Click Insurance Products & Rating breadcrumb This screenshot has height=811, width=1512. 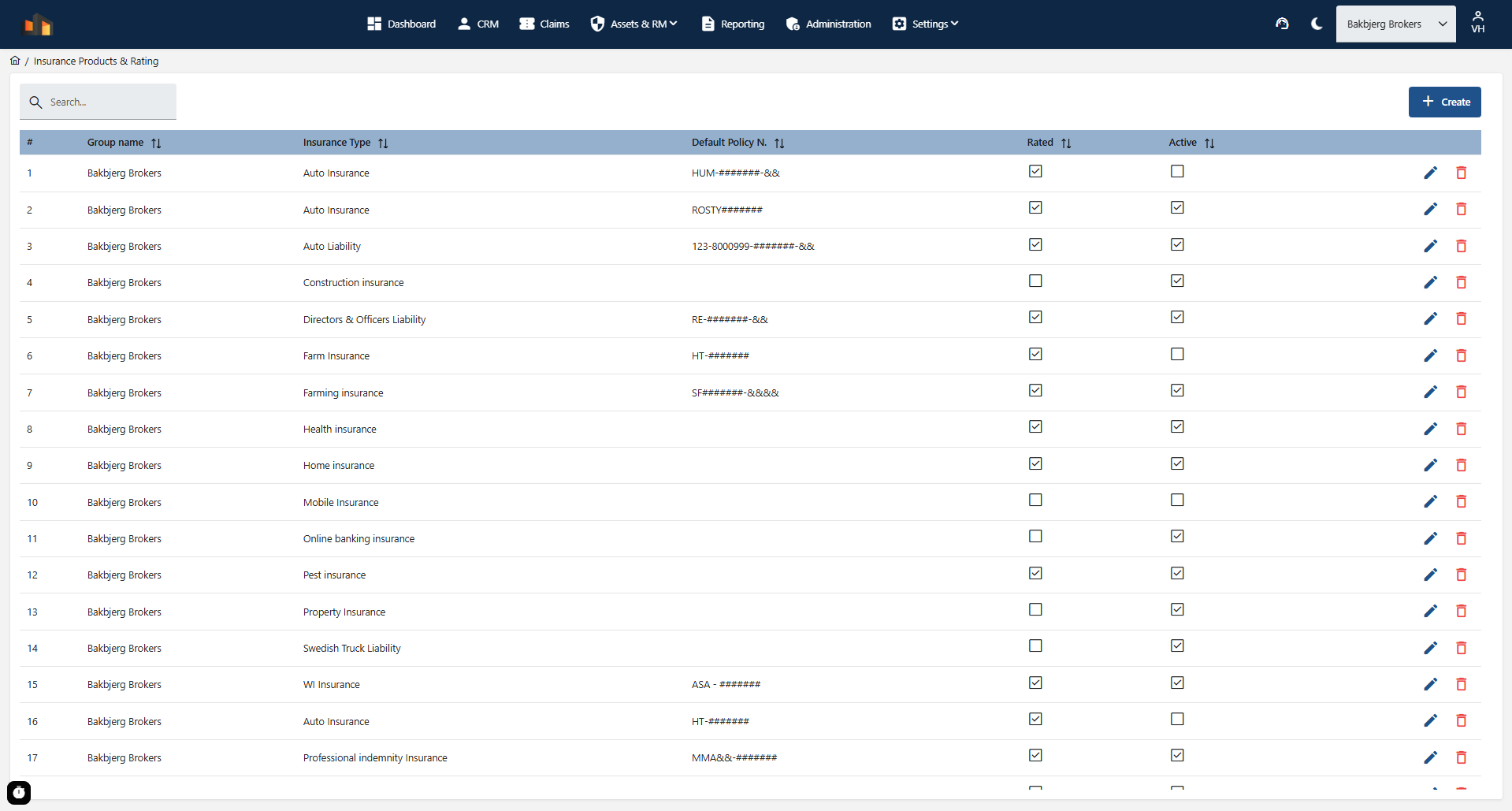tap(96, 61)
